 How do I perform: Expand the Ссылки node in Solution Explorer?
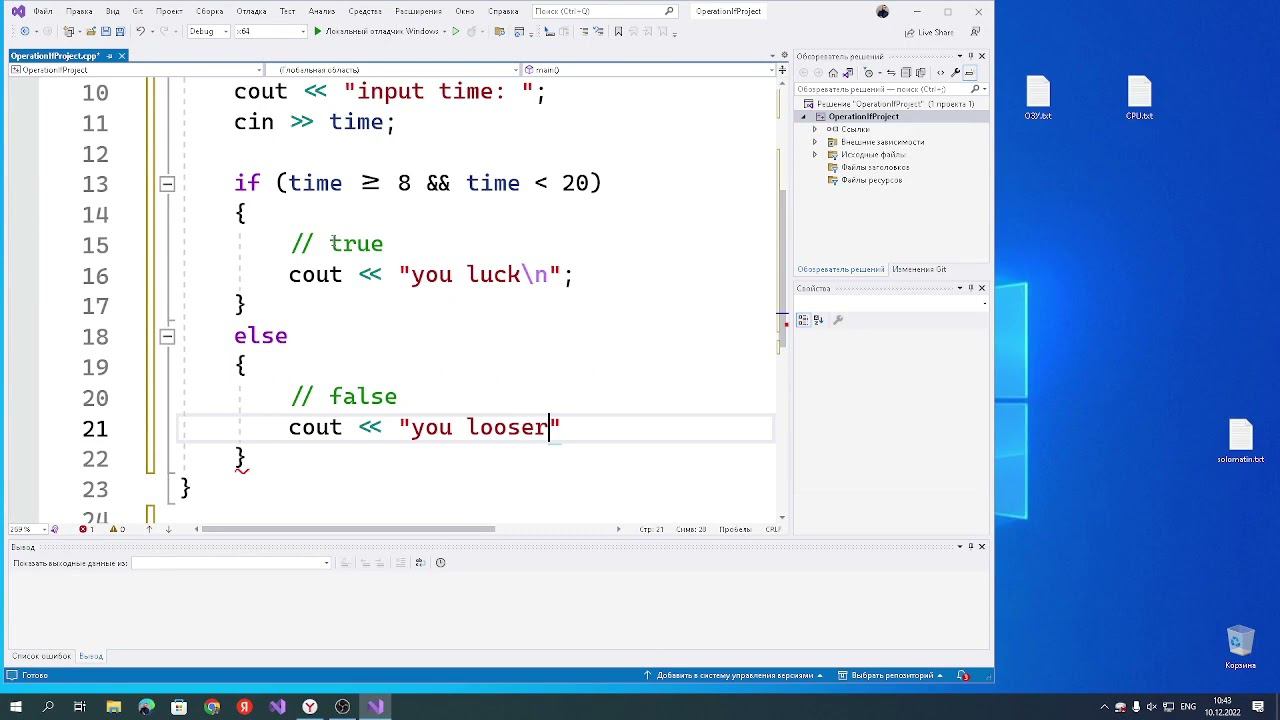coord(815,129)
